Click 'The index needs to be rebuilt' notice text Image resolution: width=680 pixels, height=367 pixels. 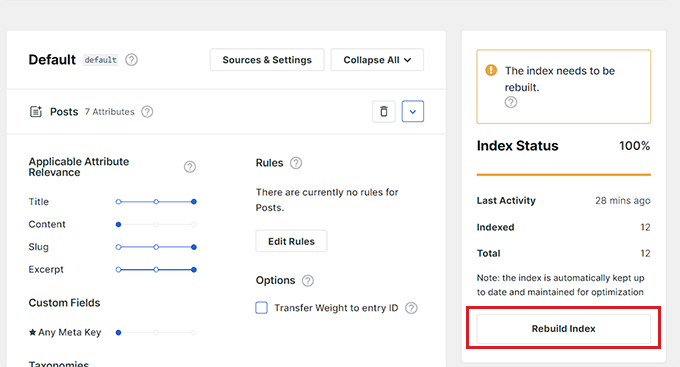click(560, 79)
